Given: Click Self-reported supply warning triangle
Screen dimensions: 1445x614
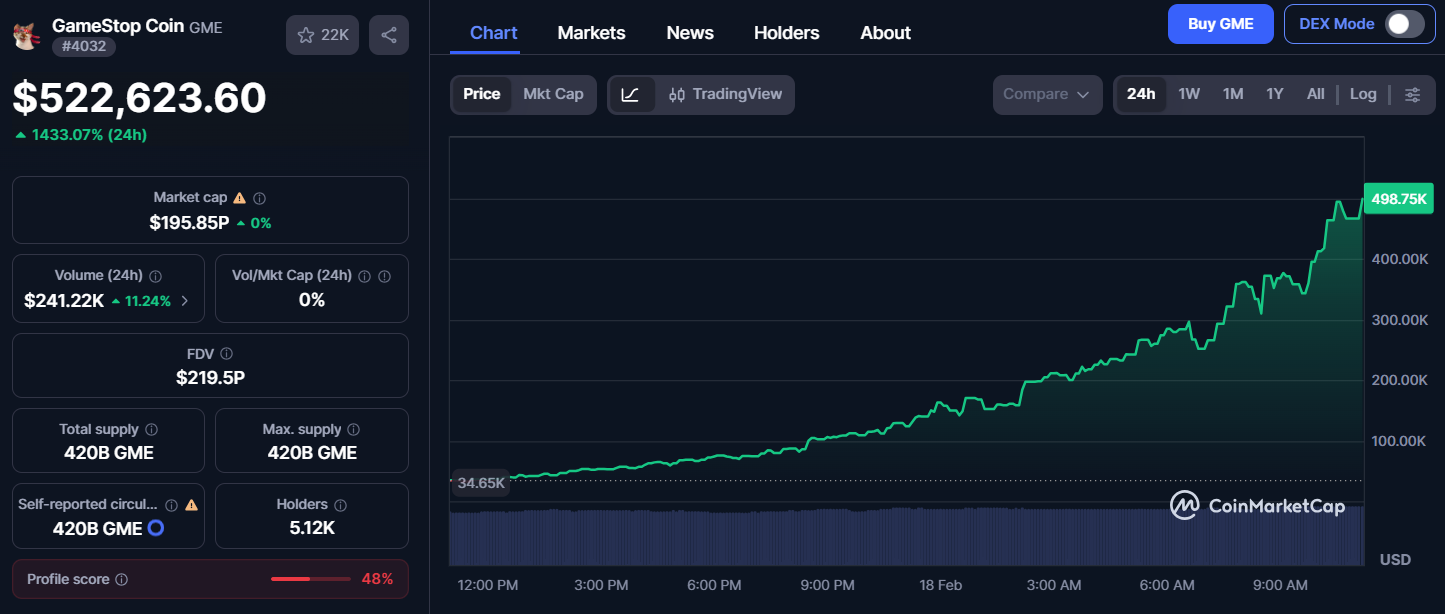Looking at the screenshot, I should point(191,505).
